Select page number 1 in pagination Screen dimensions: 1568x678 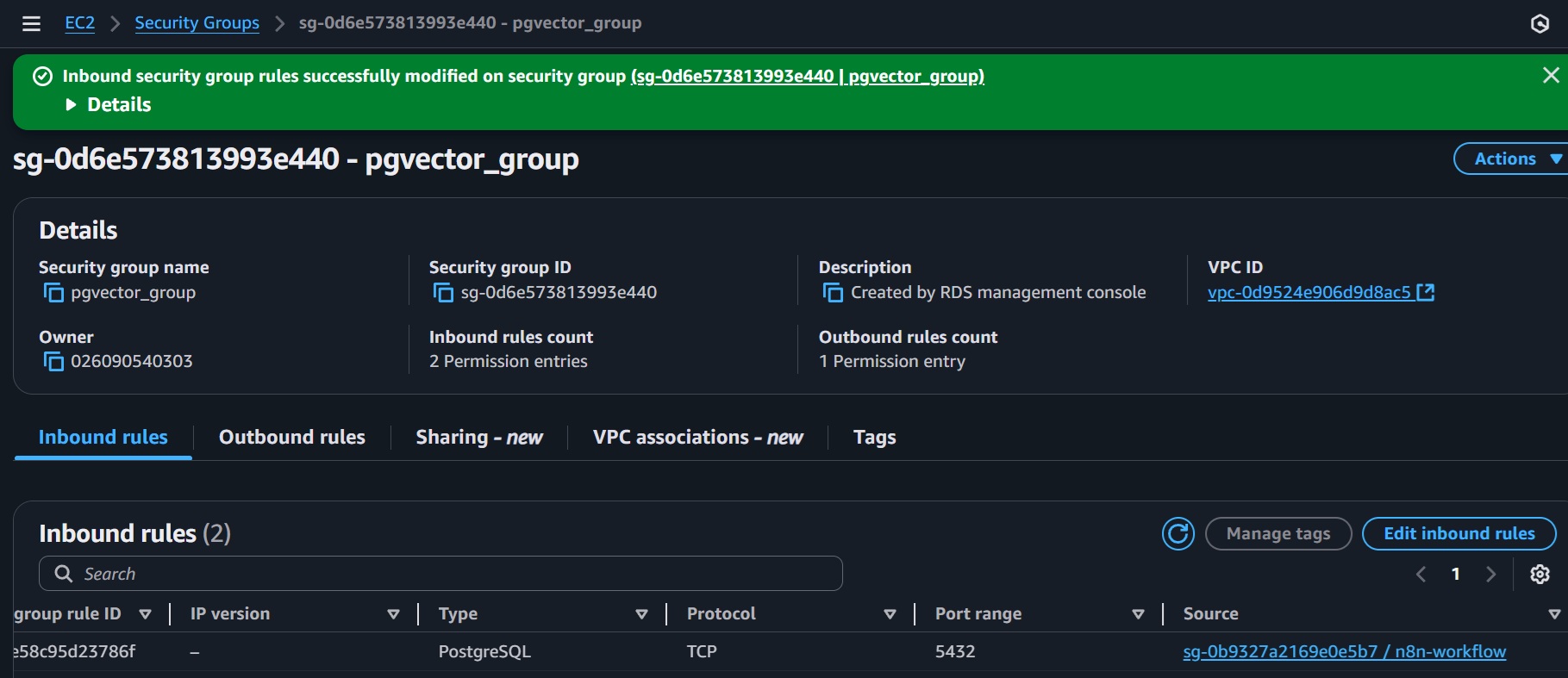[x=1456, y=574]
